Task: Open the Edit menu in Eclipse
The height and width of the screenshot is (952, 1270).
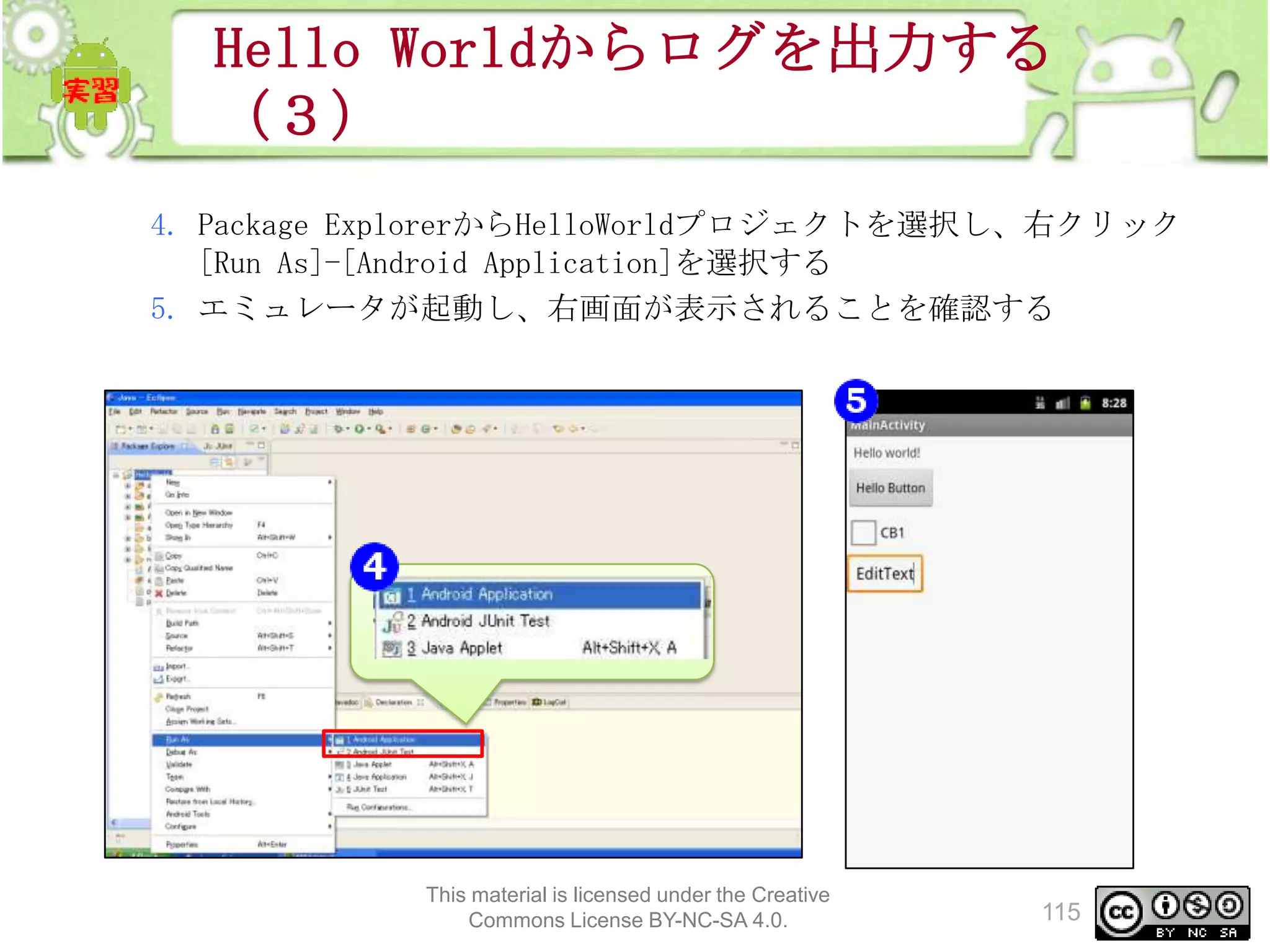Action: pos(135,412)
